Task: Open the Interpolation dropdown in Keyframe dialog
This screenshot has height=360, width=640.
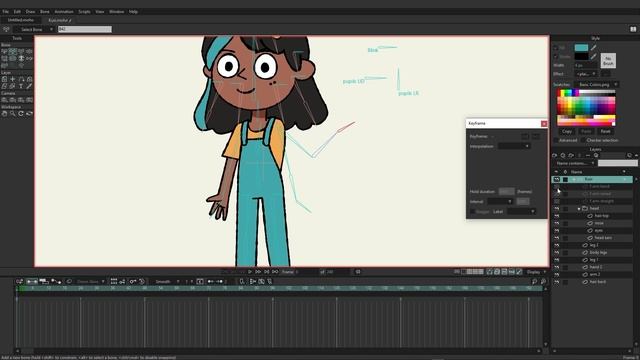Action: 514,146
